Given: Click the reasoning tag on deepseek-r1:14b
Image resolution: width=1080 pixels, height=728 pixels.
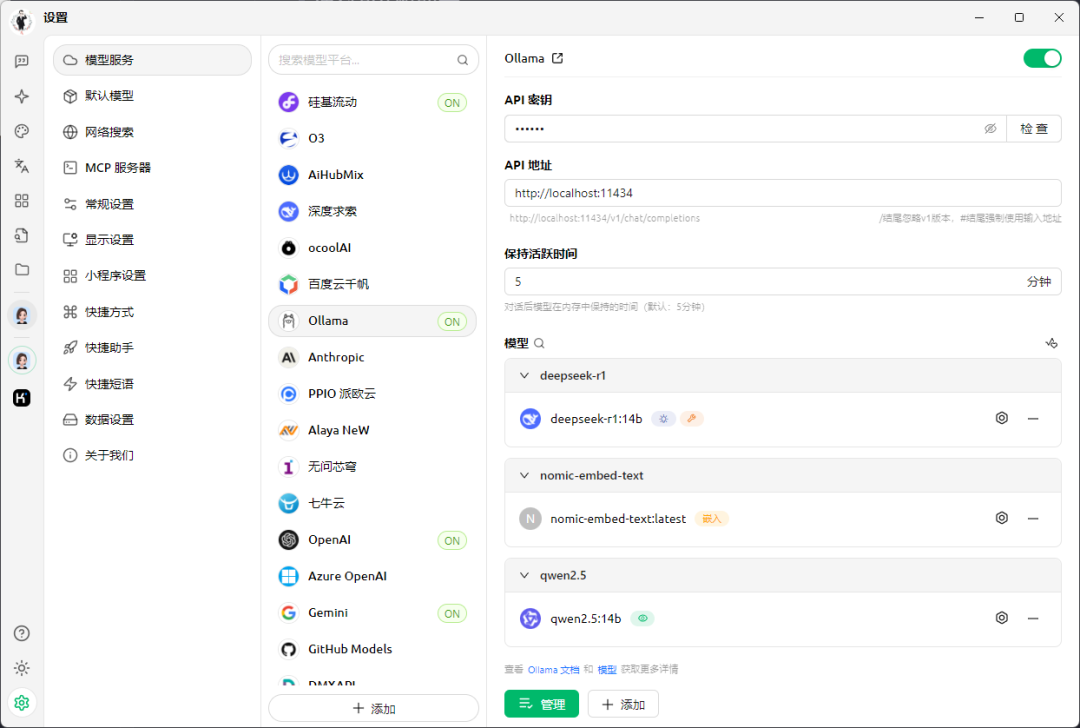Looking at the screenshot, I should tap(663, 419).
